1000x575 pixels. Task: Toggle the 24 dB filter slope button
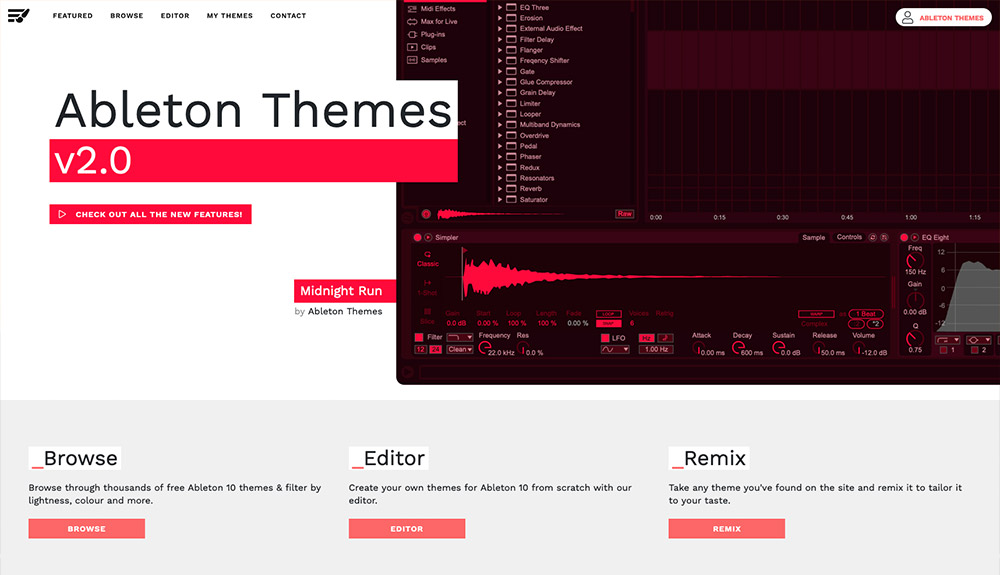(x=436, y=349)
